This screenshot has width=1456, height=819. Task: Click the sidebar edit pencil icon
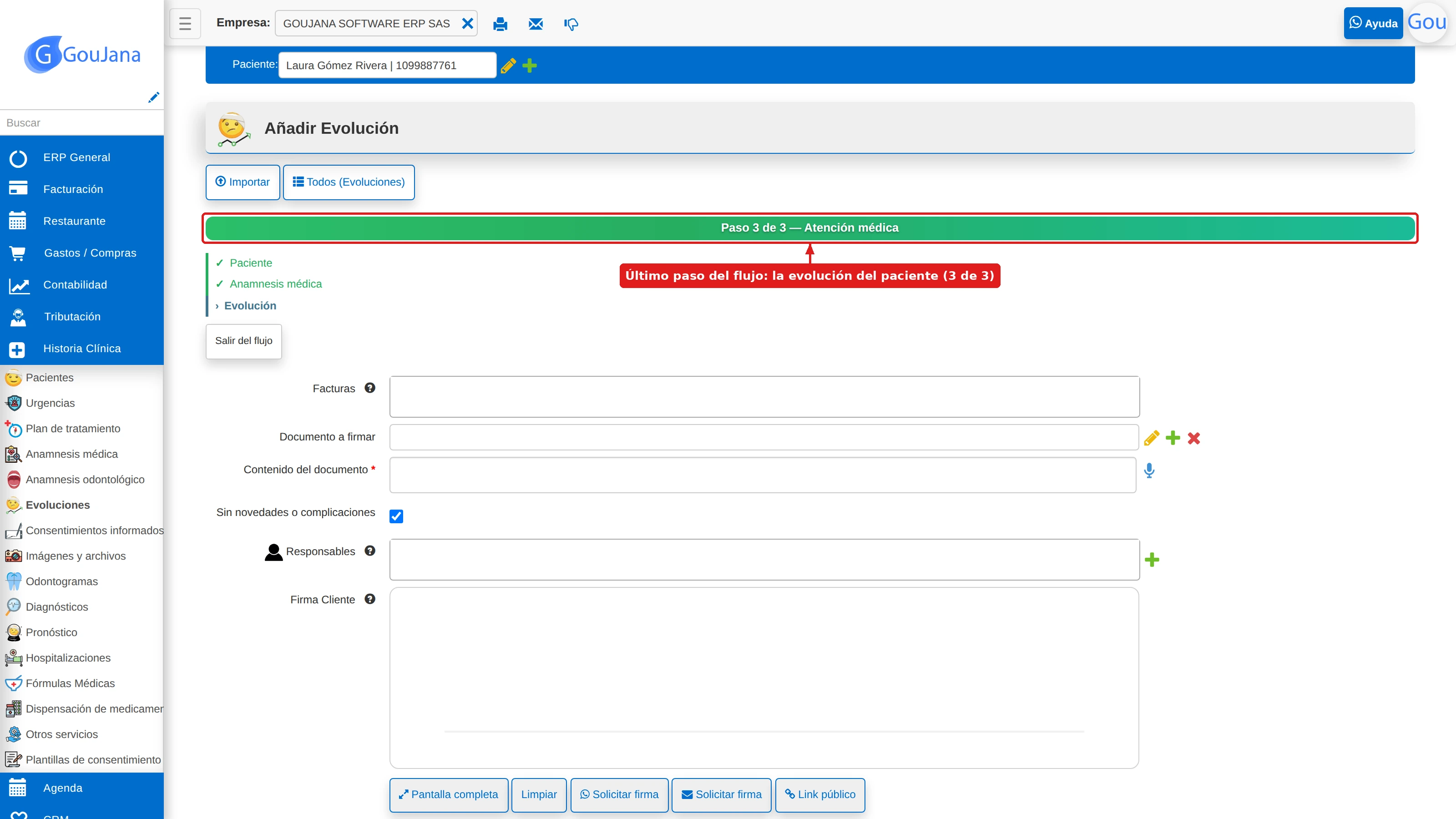pyautogui.click(x=153, y=97)
